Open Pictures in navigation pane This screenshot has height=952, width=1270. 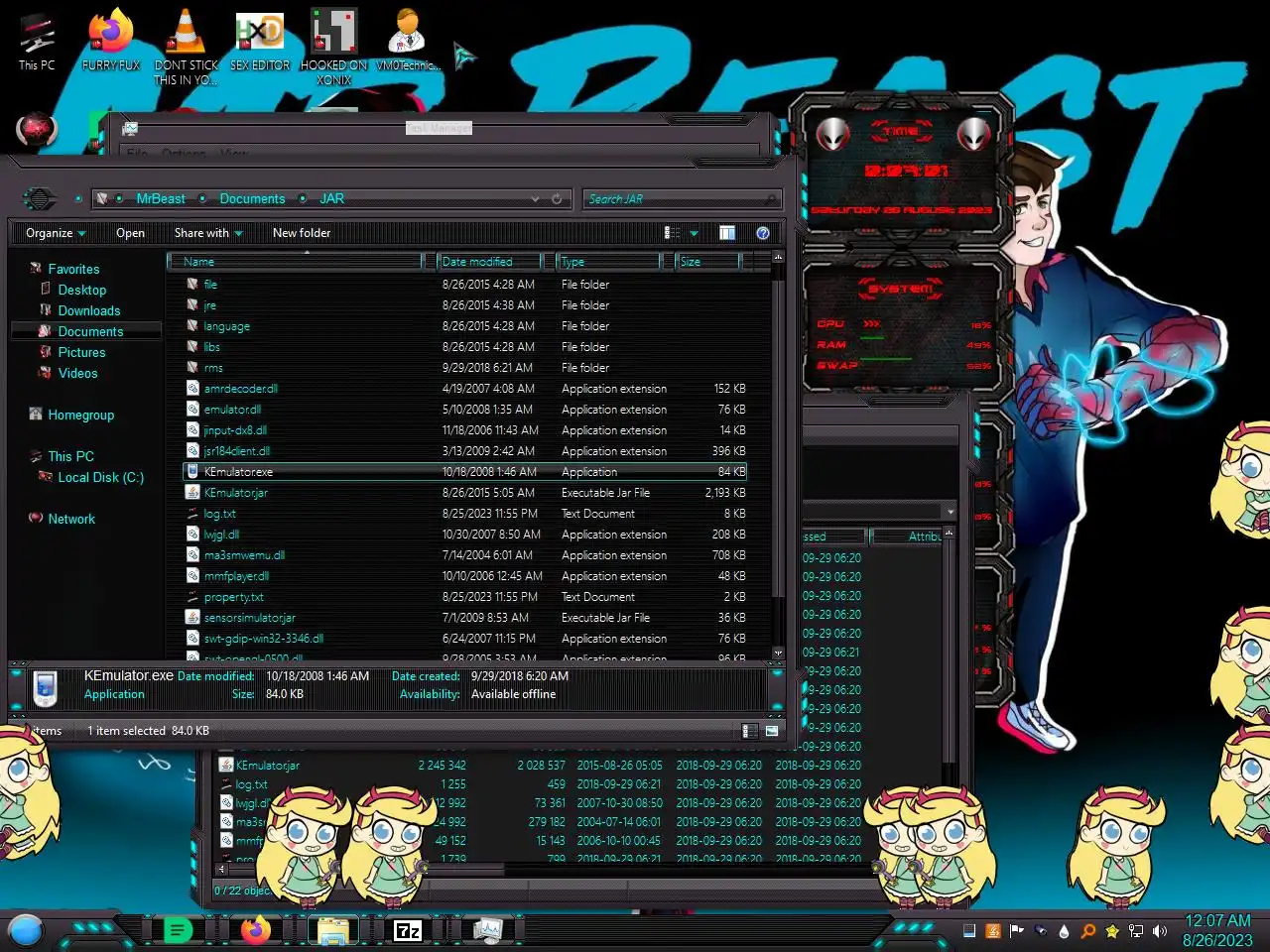81,352
